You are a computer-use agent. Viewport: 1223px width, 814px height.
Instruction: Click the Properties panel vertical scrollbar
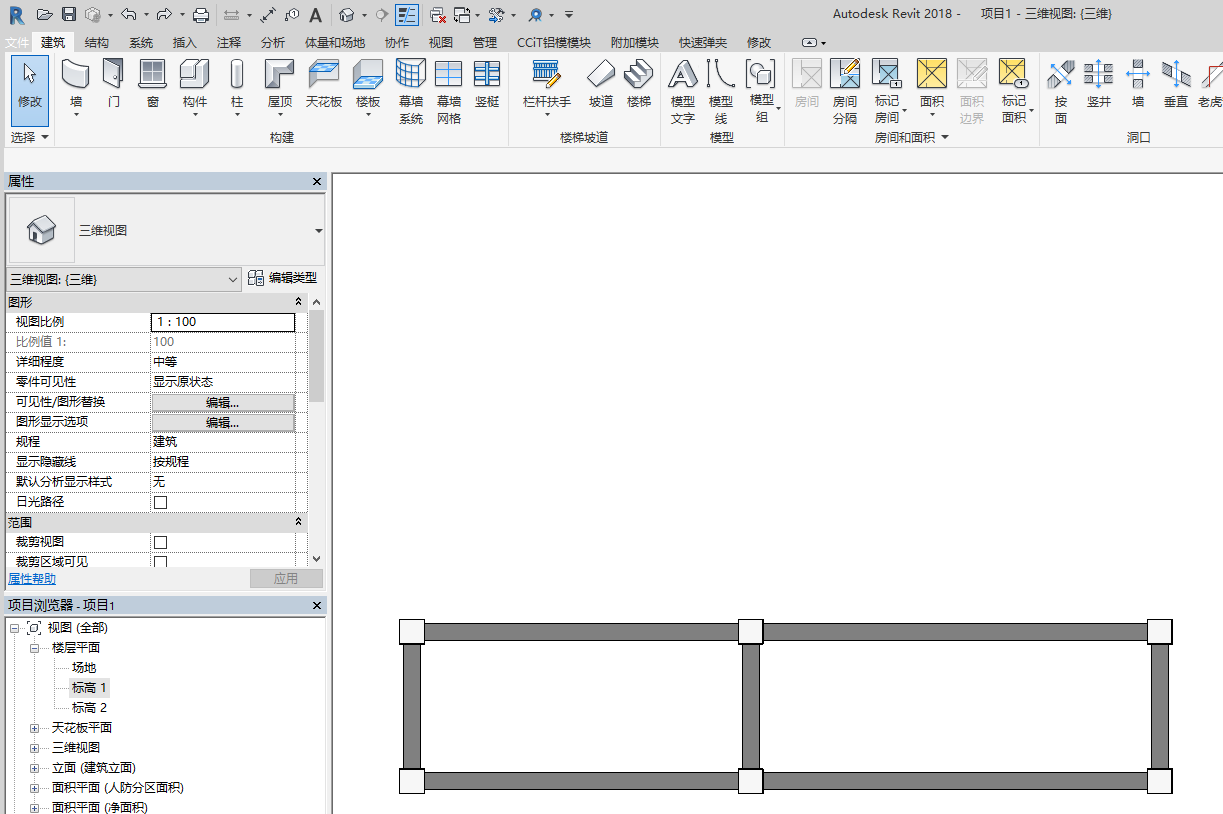tap(316, 355)
